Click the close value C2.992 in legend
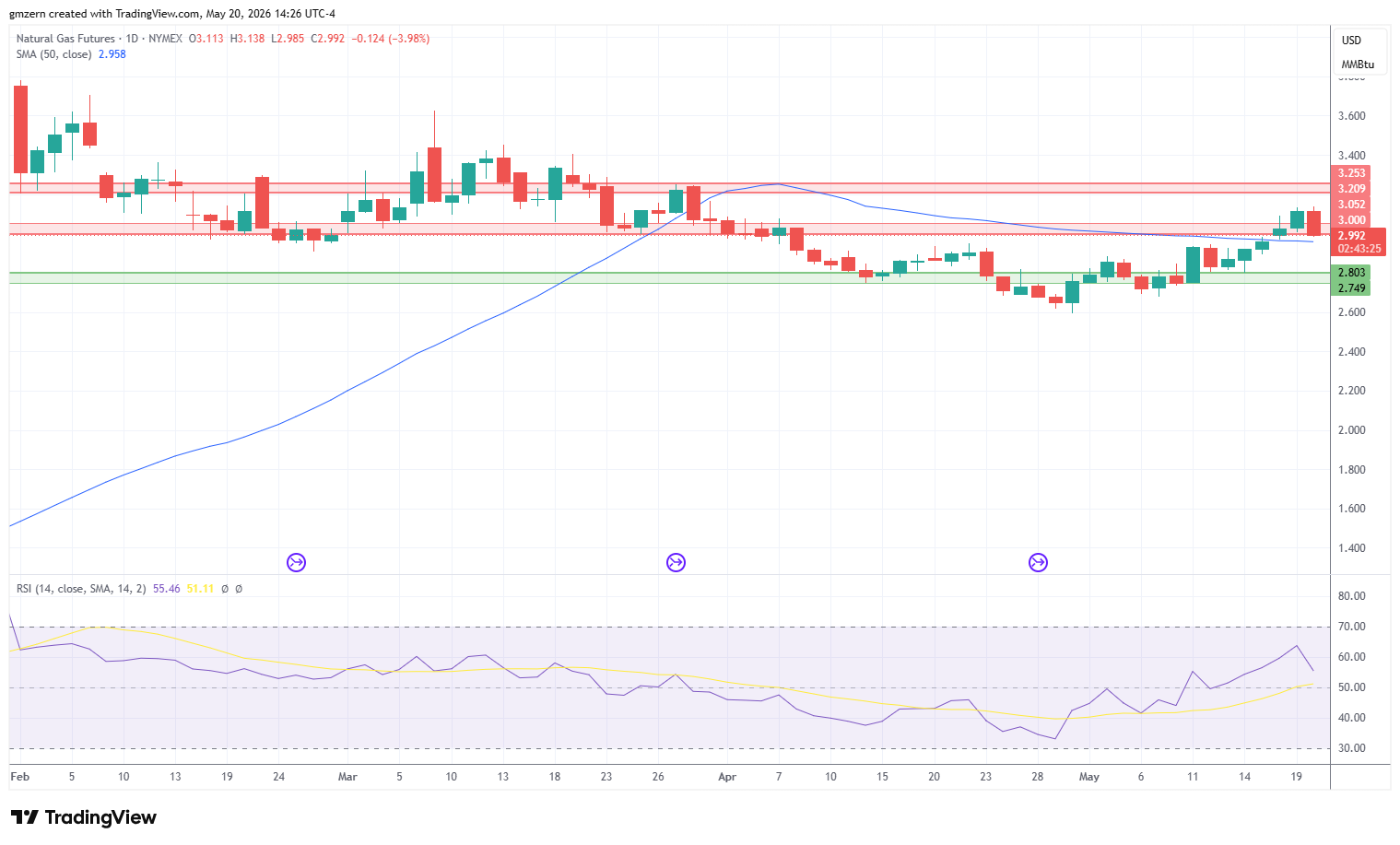 click(x=328, y=39)
